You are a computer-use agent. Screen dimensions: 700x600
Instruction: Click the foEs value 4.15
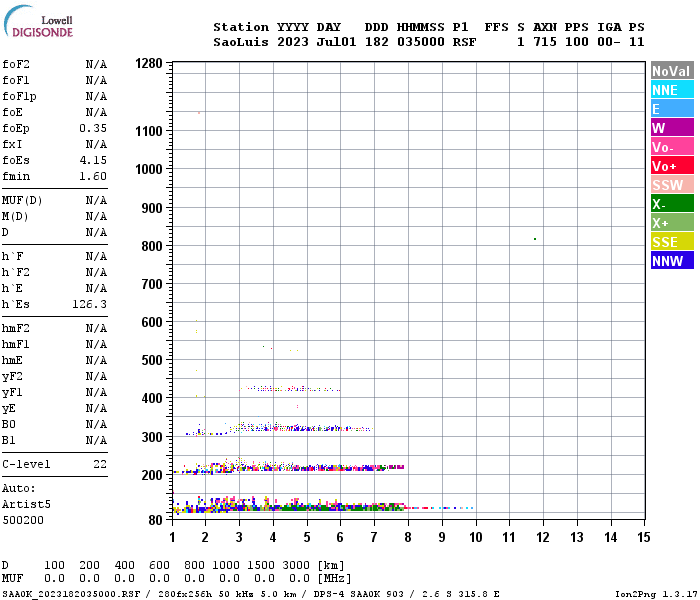click(93, 160)
